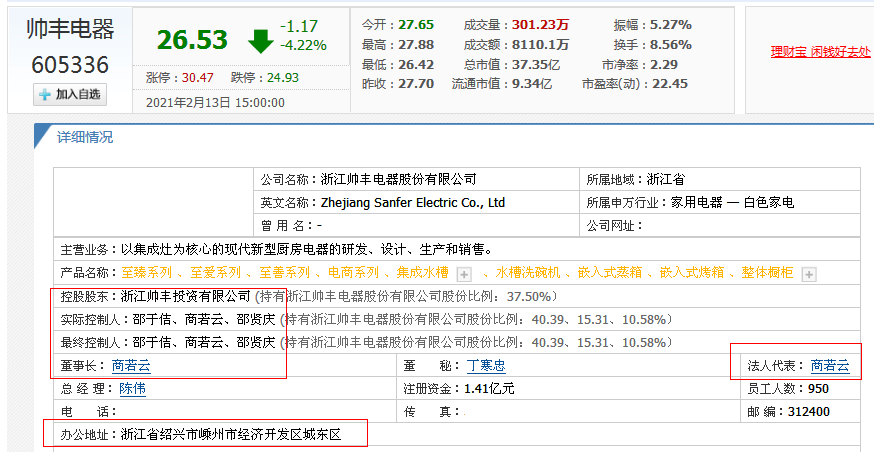Click 振幅 value 5.27%
874x452 pixels.
pyautogui.click(x=671, y=25)
